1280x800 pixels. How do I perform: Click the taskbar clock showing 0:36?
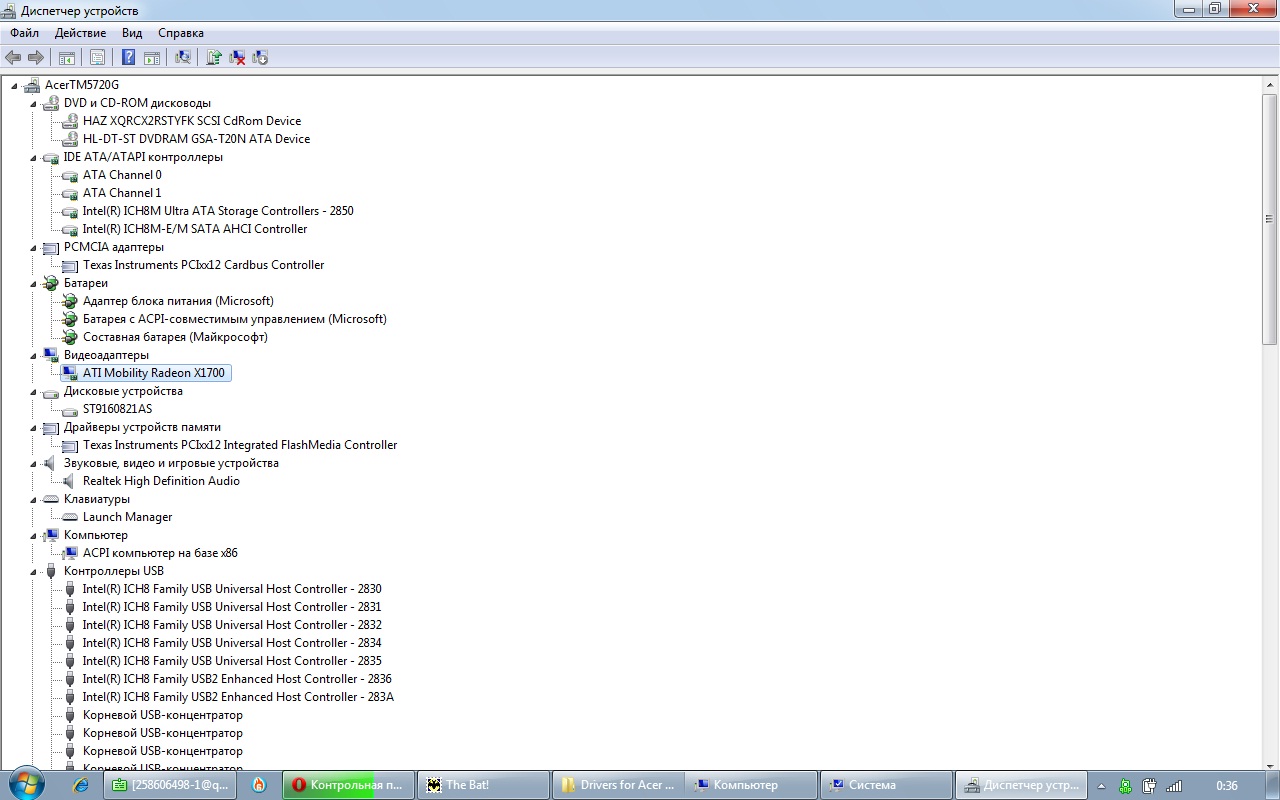tap(1227, 786)
